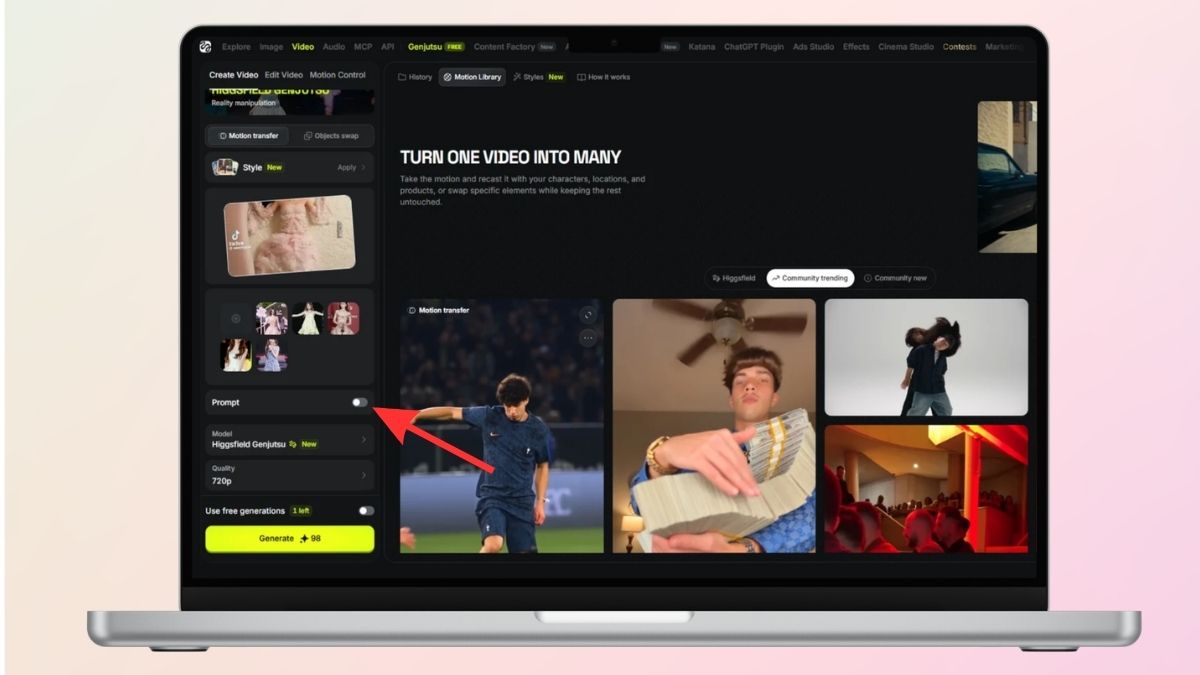Open Image in the top navigation
The image size is (1200, 675).
click(271, 47)
